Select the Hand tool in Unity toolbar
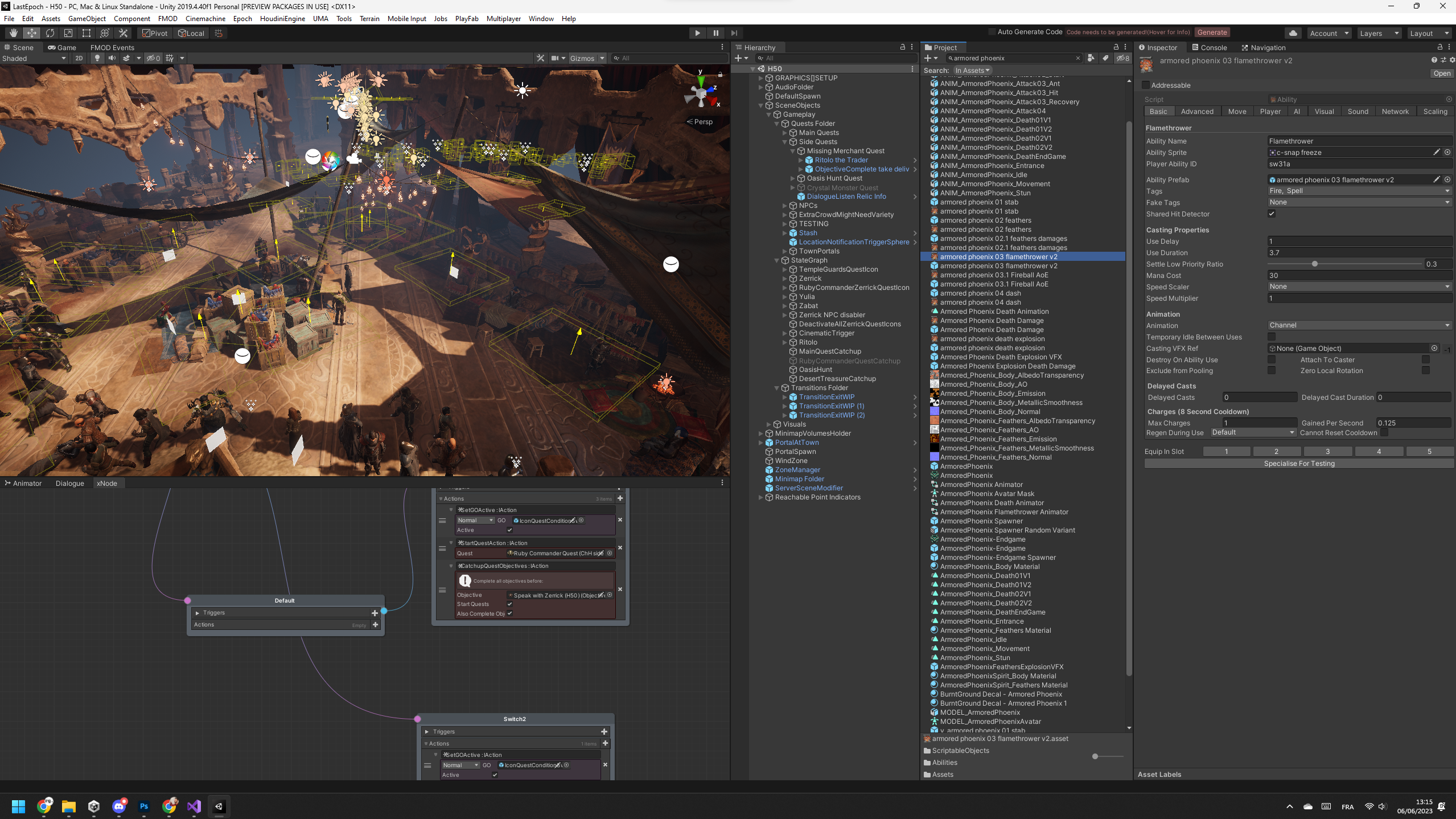 pyautogui.click(x=13, y=33)
